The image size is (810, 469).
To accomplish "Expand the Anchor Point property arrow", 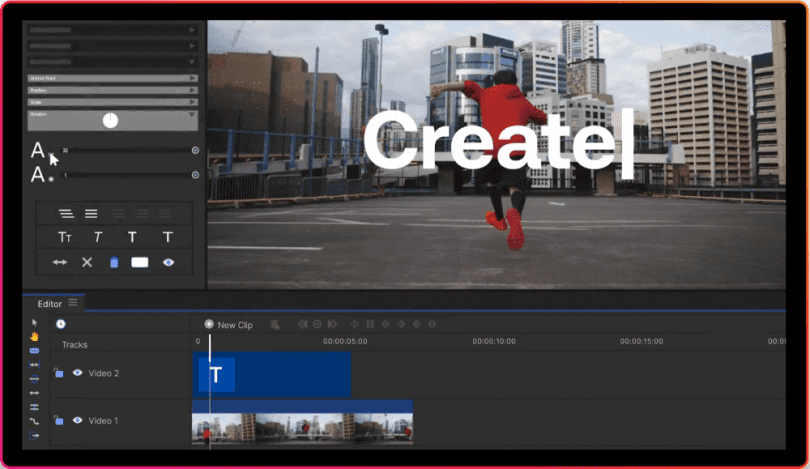I will [192, 78].
